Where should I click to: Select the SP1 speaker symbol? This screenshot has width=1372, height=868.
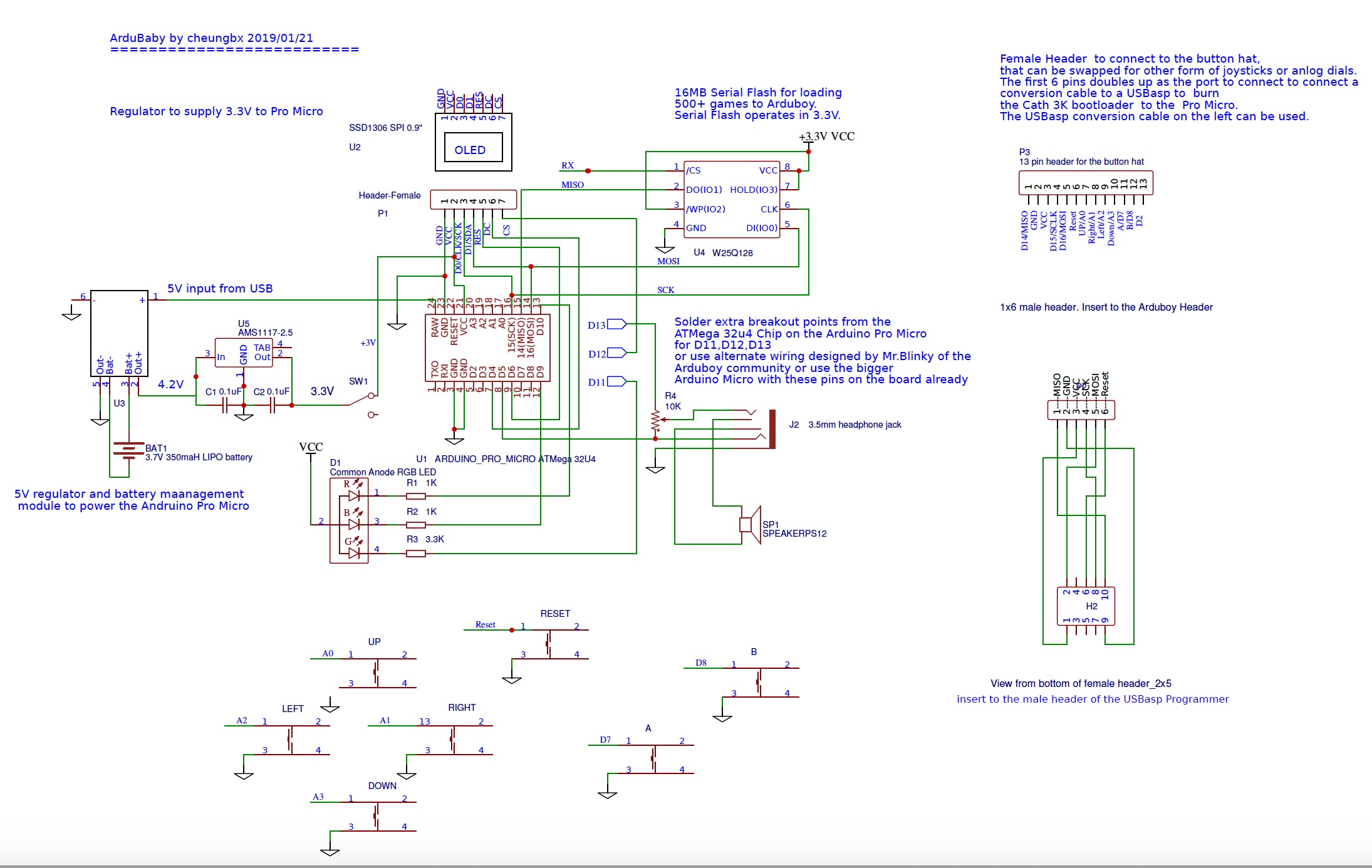tap(750, 525)
